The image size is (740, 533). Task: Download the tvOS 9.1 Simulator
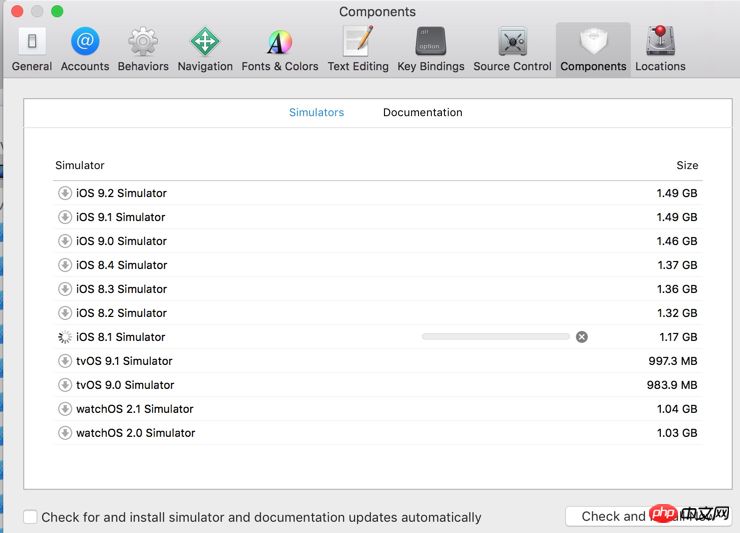point(65,361)
